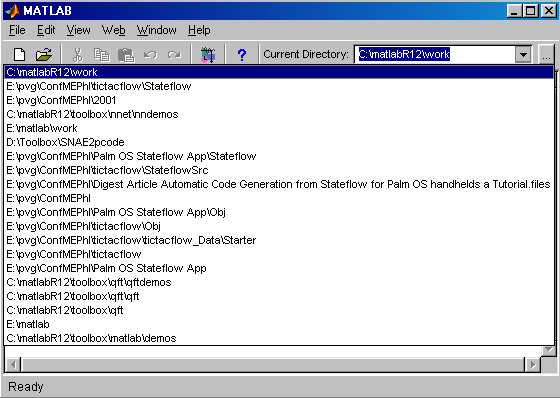Screen dimensions: 560x398
Task: Select E:\pvg\ConfMEPhI\tictacflow\Stateflow entry
Action: coord(279,86)
